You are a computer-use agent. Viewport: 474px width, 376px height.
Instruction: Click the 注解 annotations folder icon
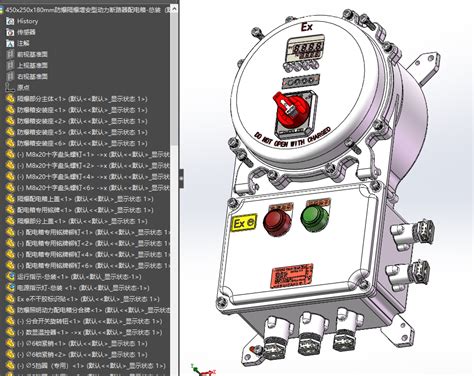tap(10, 43)
